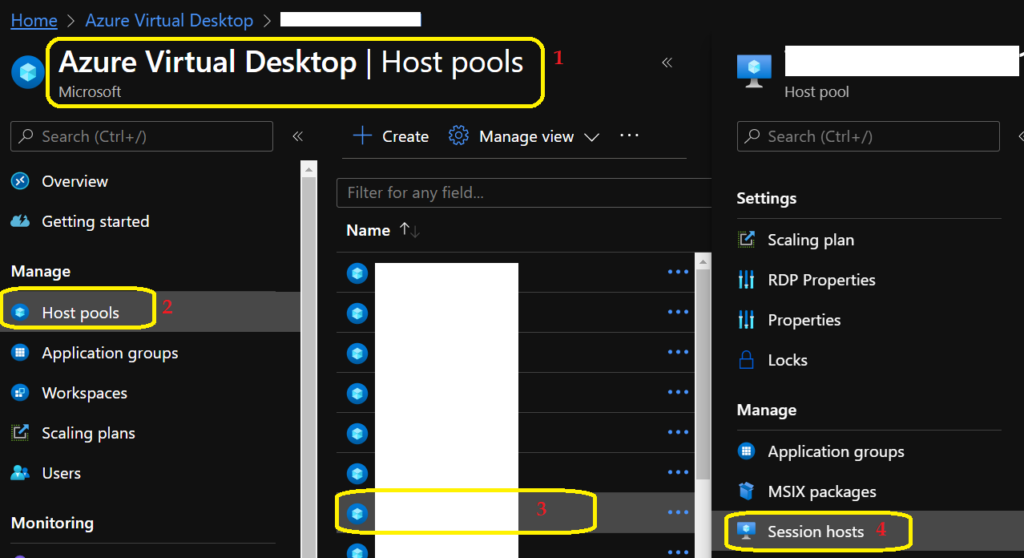Image resolution: width=1024 pixels, height=558 pixels.
Task: Click the Getting started cloud icon
Action: click(20, 222)
